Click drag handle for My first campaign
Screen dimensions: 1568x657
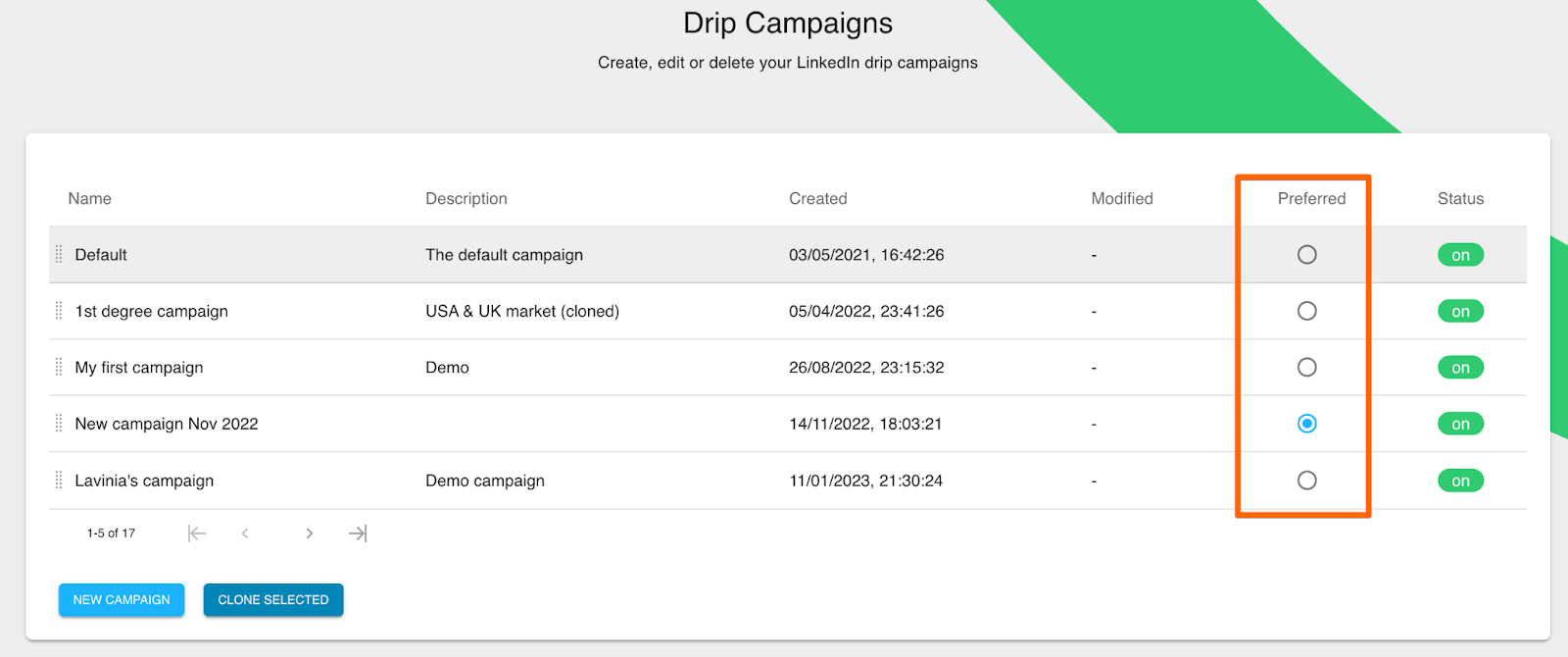pos(59,368)
